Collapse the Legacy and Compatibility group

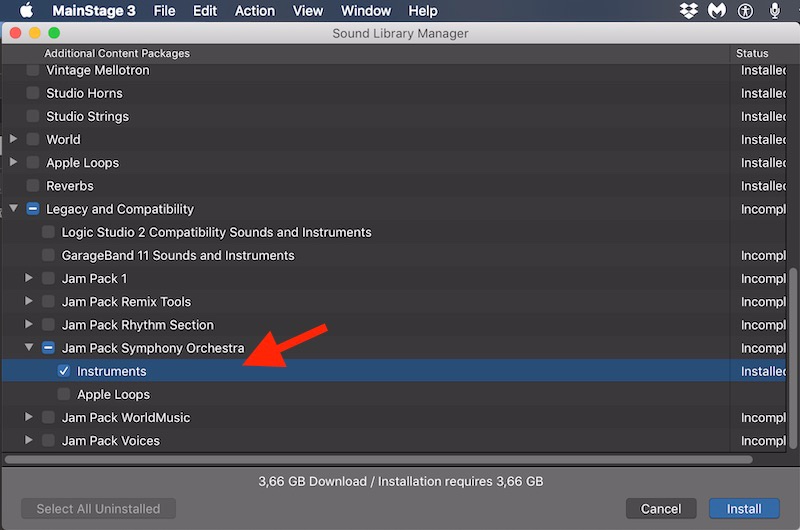[14, 208]
